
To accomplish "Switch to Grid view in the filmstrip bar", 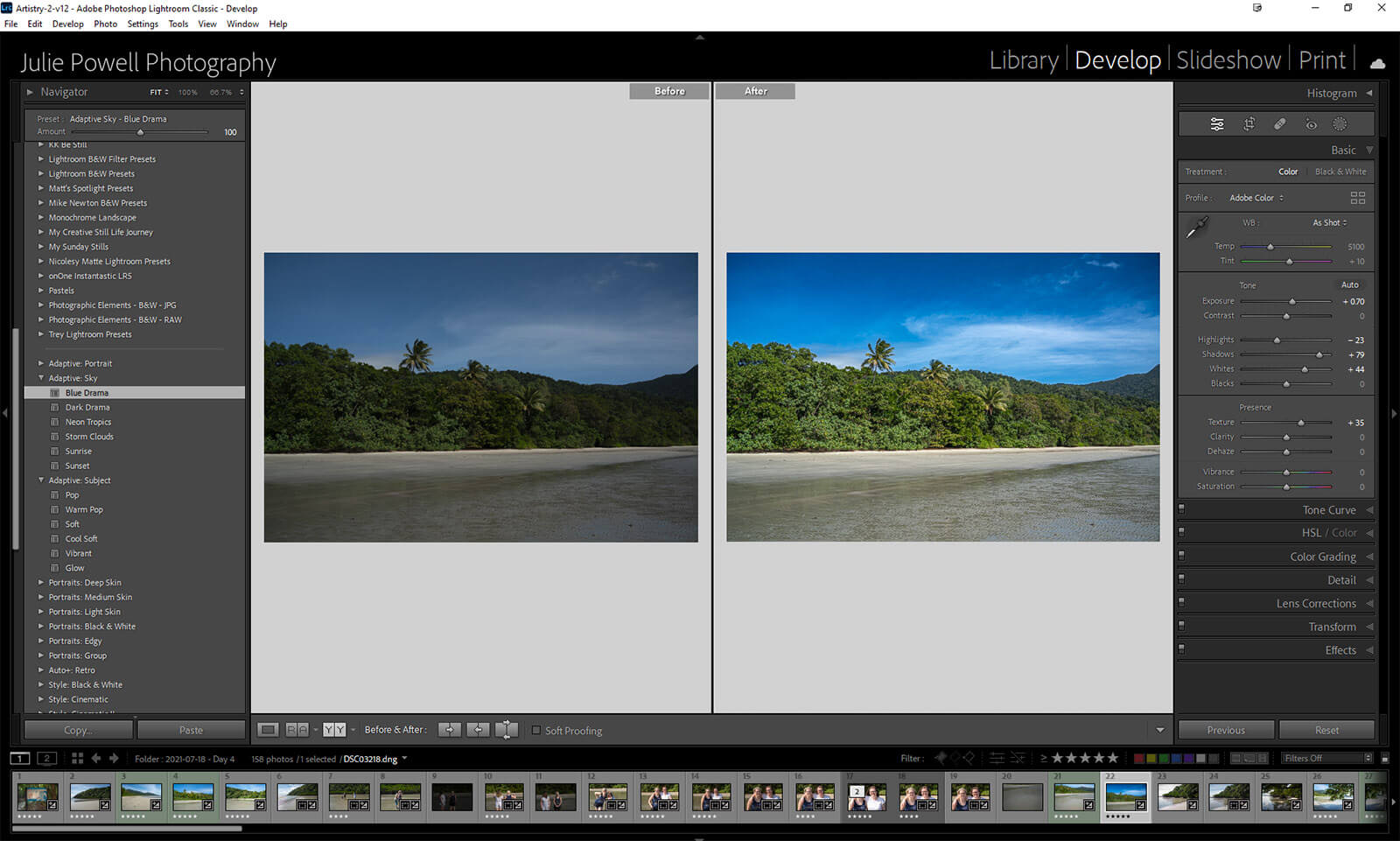I will (x=77, y=759).
